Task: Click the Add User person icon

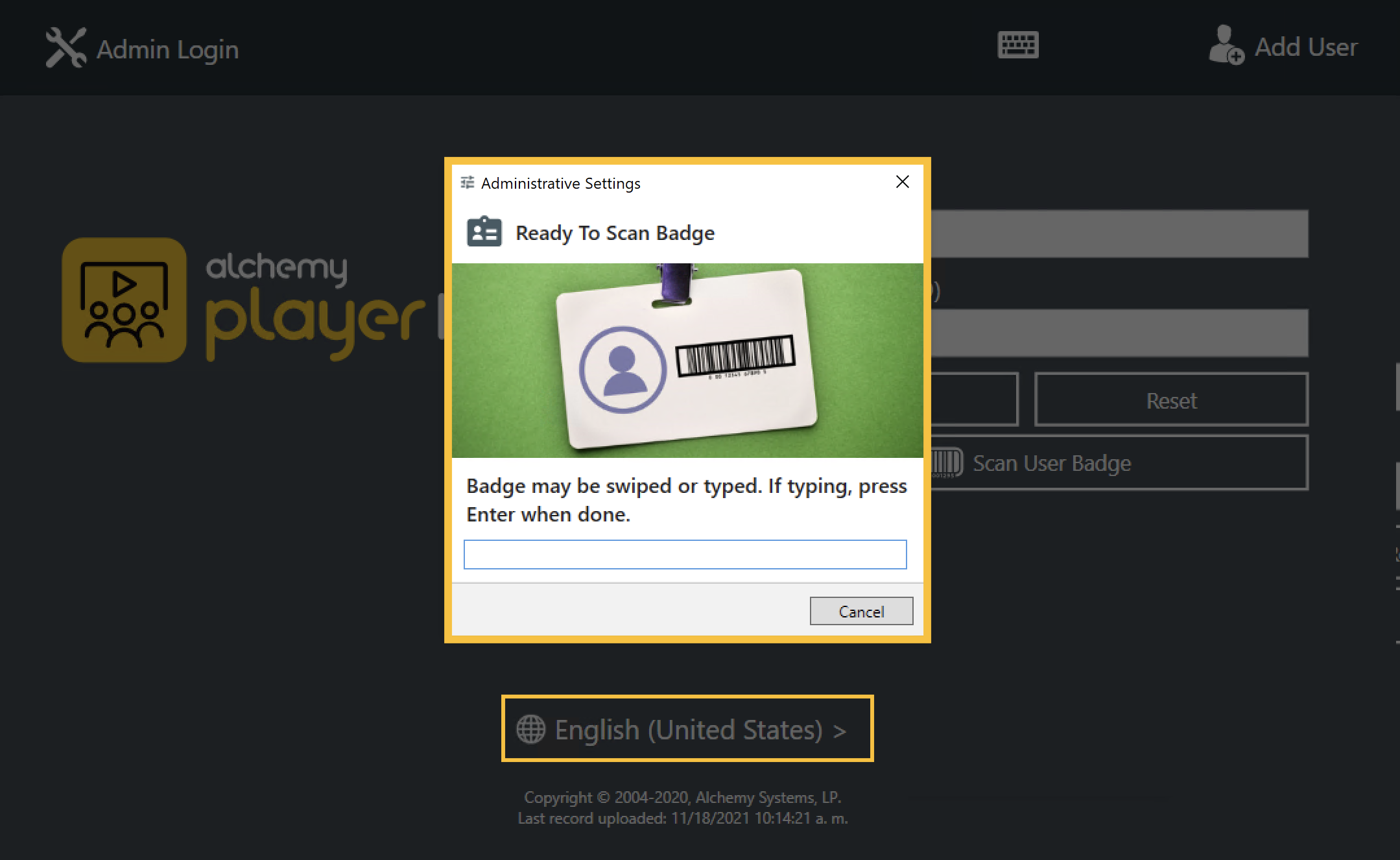Action: click(x=1224, y=46)
